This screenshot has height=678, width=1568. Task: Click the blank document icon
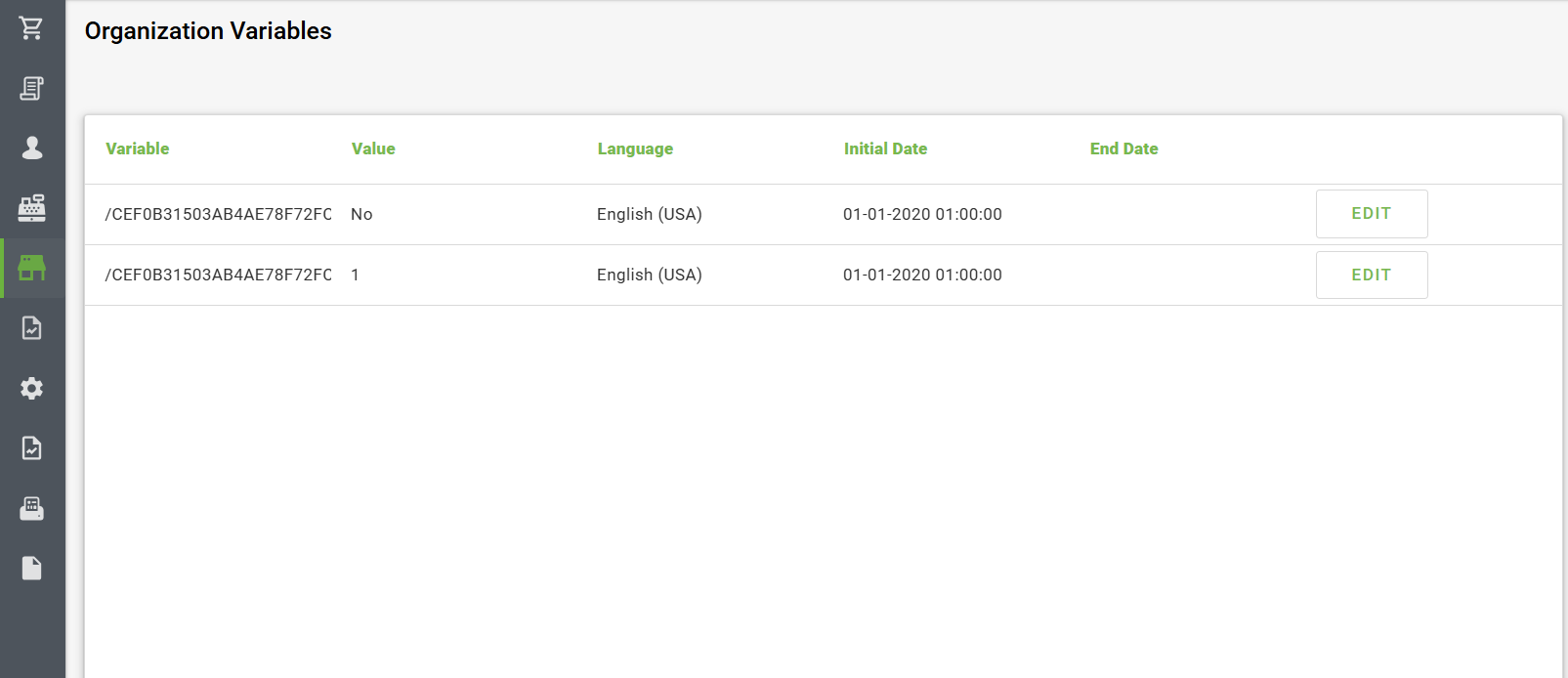click(31, 569)
